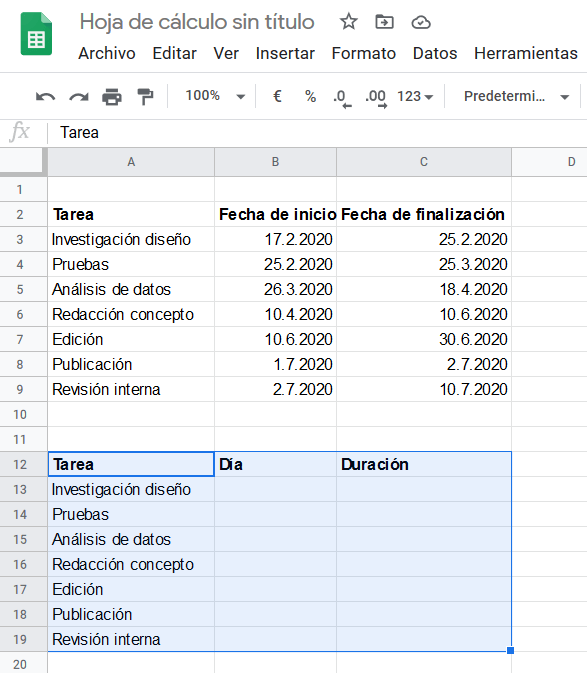587x673 pixels.
Task: Select 'Edición' cell in row 7
Action: pyautogui.click(x=131, y=339)
